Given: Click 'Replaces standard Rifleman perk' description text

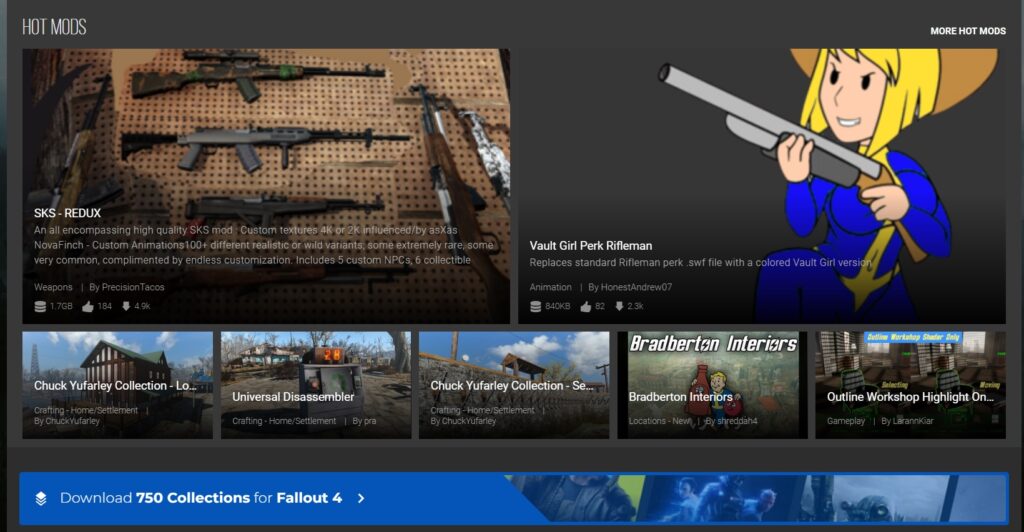Looking at the screenshot, I should tap(700, 262).
